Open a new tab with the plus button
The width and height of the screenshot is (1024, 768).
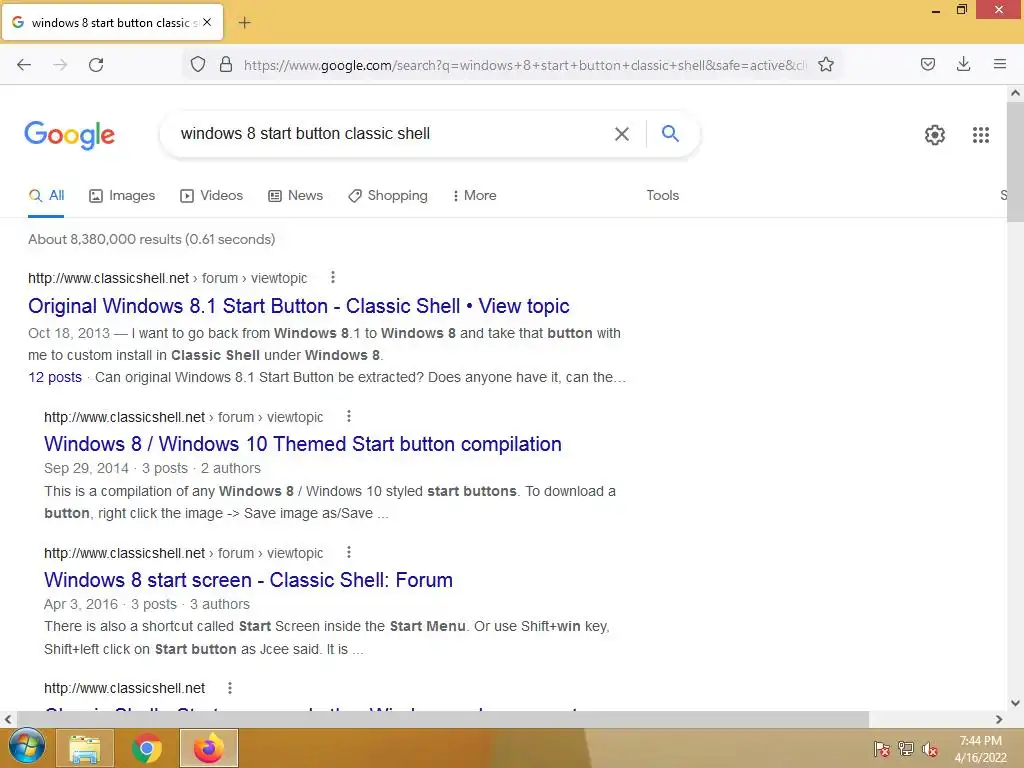point(244,23)
